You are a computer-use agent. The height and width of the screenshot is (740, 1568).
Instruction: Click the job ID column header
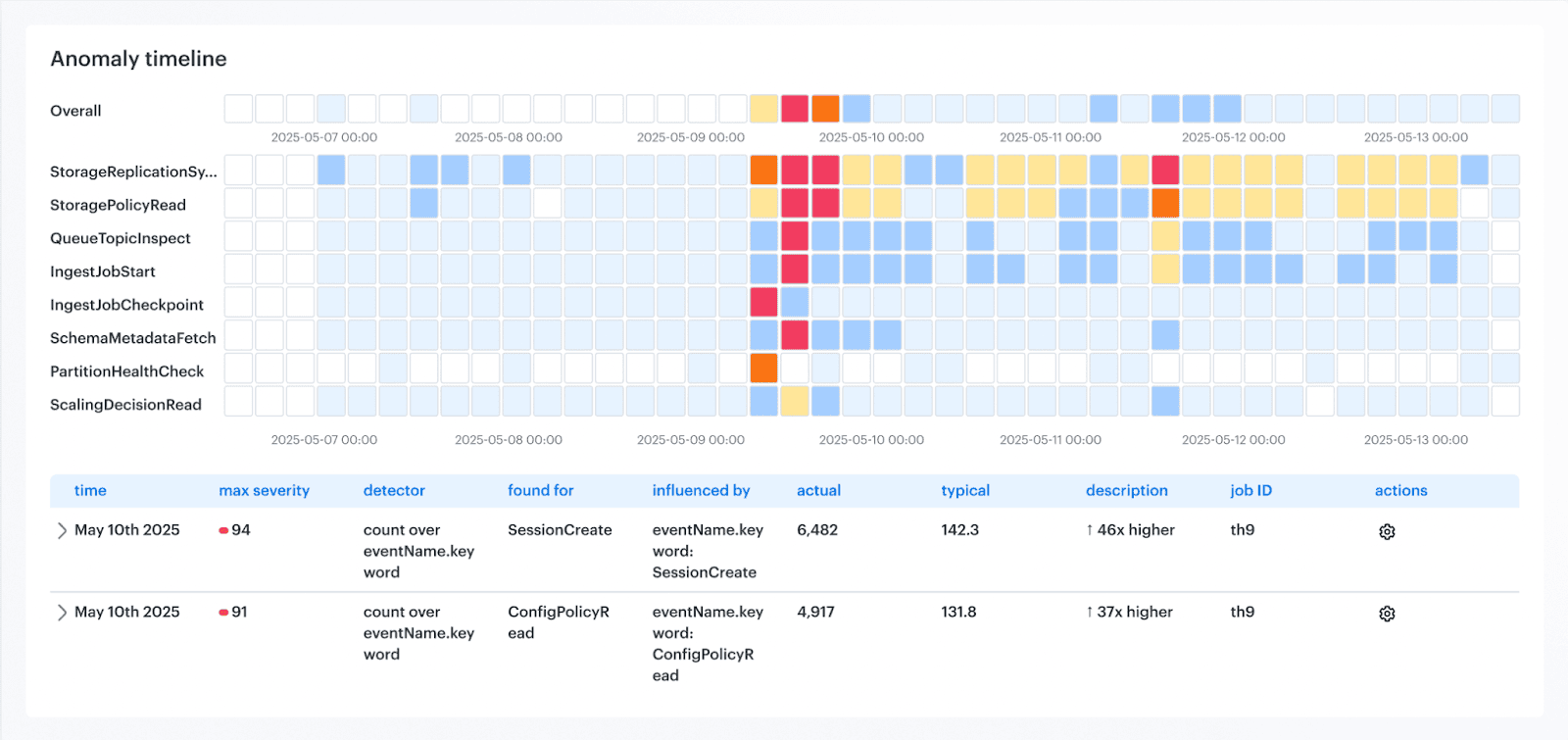click(x=1250, y=490)
